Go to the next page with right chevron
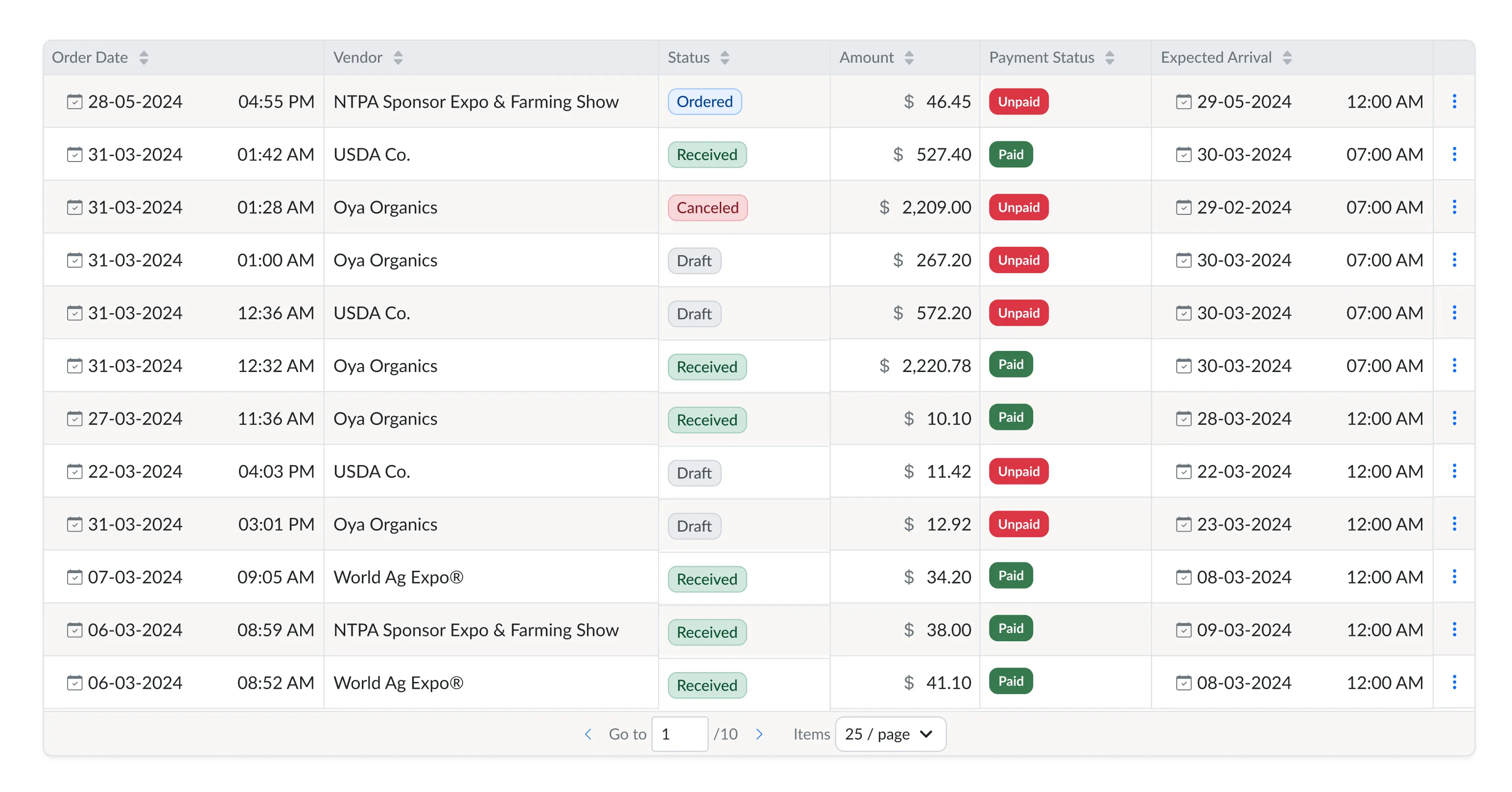This screenshot has height=792, width=1512. [x=759, y=734]
